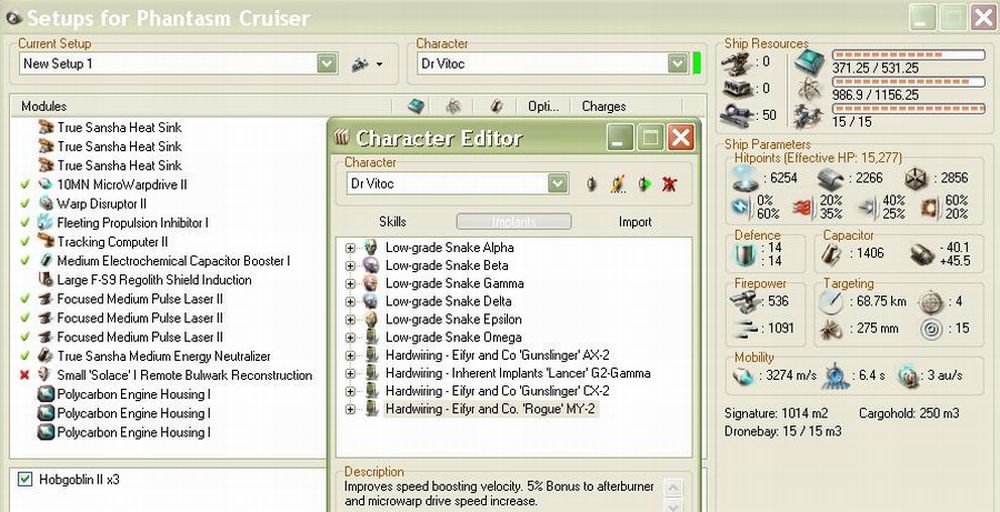The width and height of the screenshot is (1000, 512).
Task: Click the turret firepower icon showing 536
Action: tap(745, 302)
